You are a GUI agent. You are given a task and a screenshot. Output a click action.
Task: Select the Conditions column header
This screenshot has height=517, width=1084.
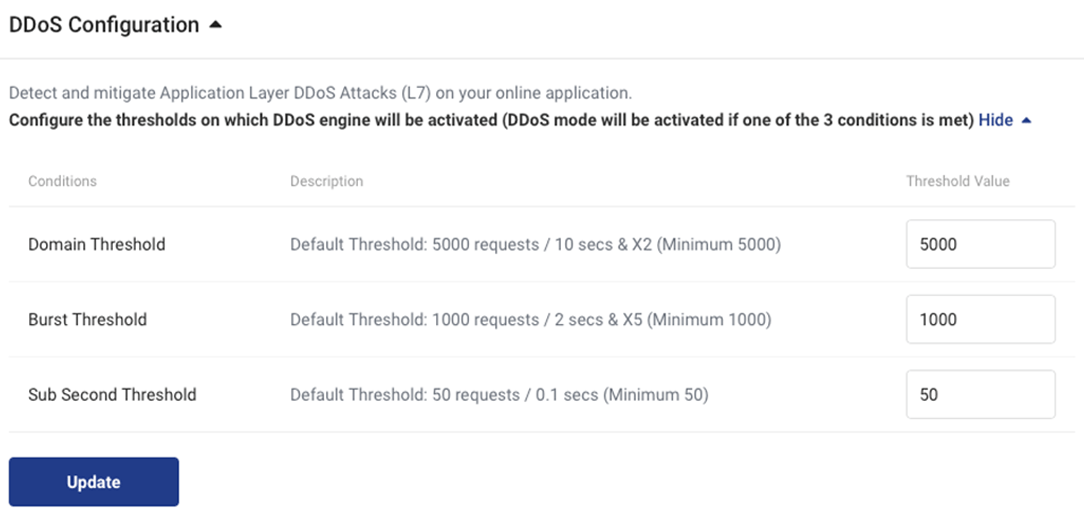62,181
